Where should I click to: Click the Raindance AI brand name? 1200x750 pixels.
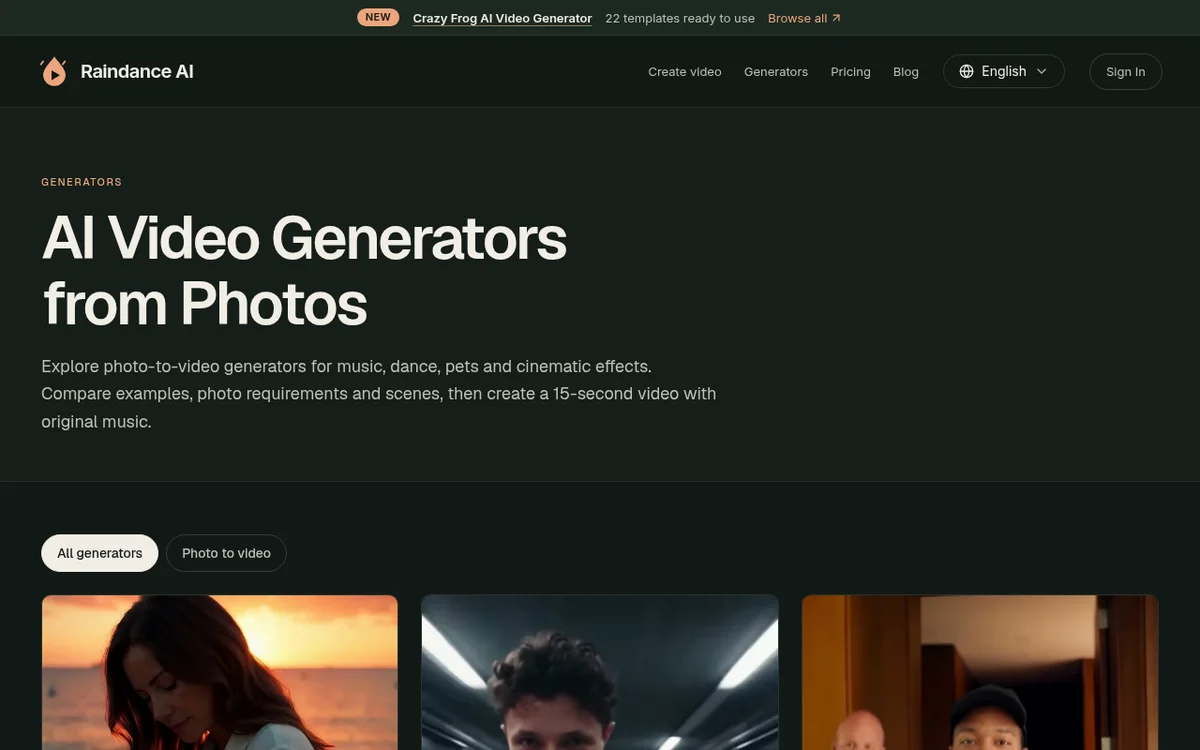[x=137, y=71]
